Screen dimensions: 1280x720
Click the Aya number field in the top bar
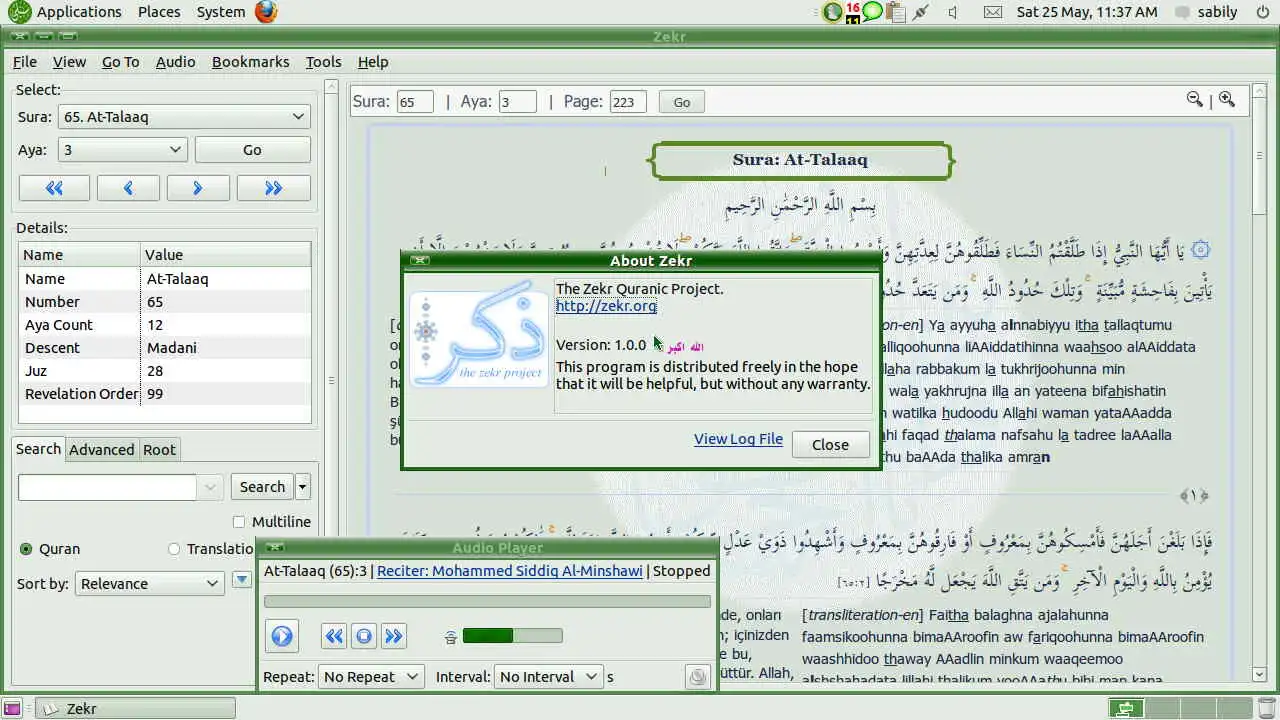coord(518,102)
